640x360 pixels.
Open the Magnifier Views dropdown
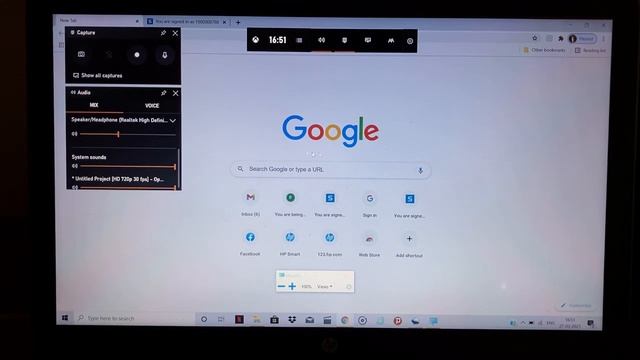click(324, 287)
